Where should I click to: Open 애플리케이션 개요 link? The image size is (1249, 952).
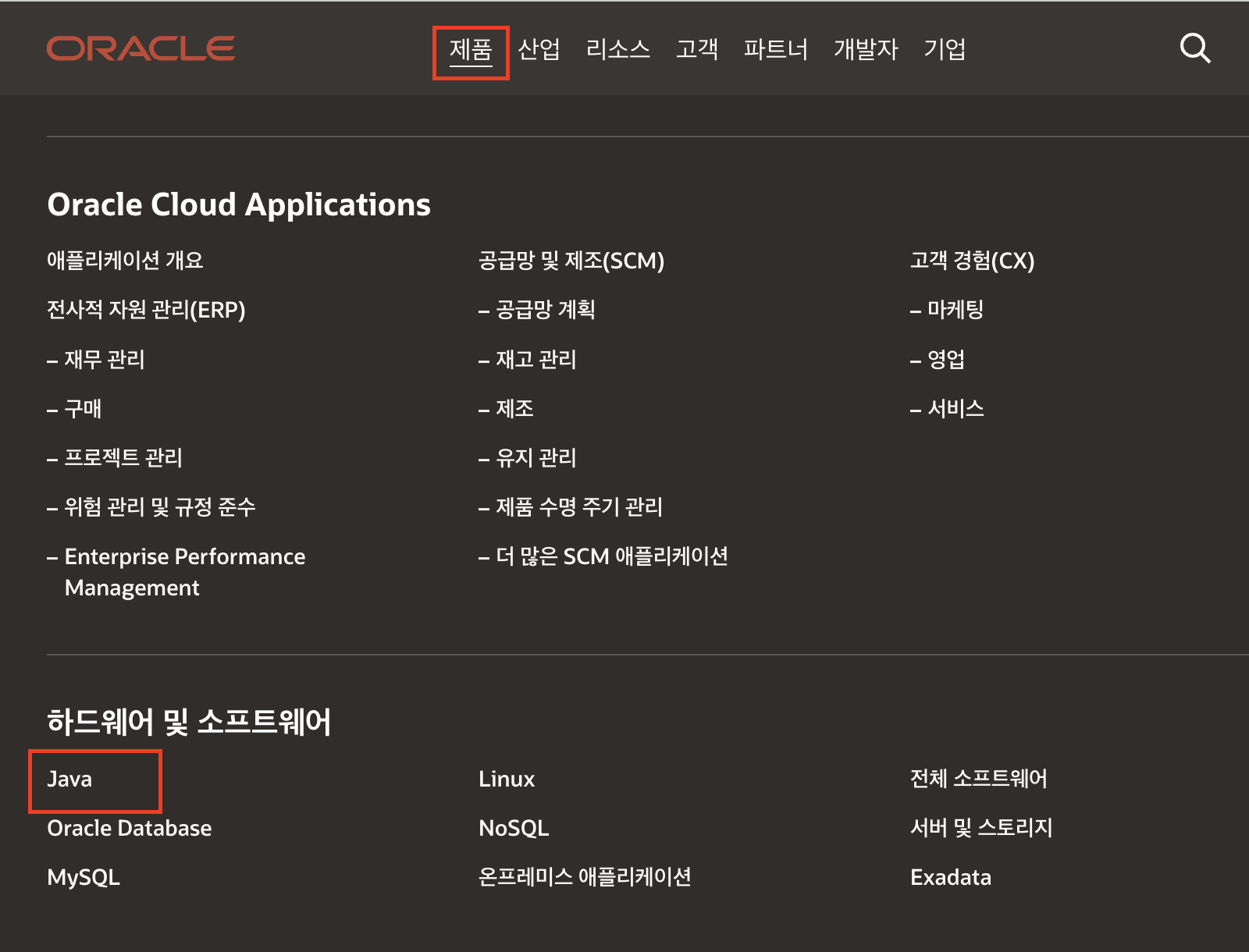[x=125, y=260]
